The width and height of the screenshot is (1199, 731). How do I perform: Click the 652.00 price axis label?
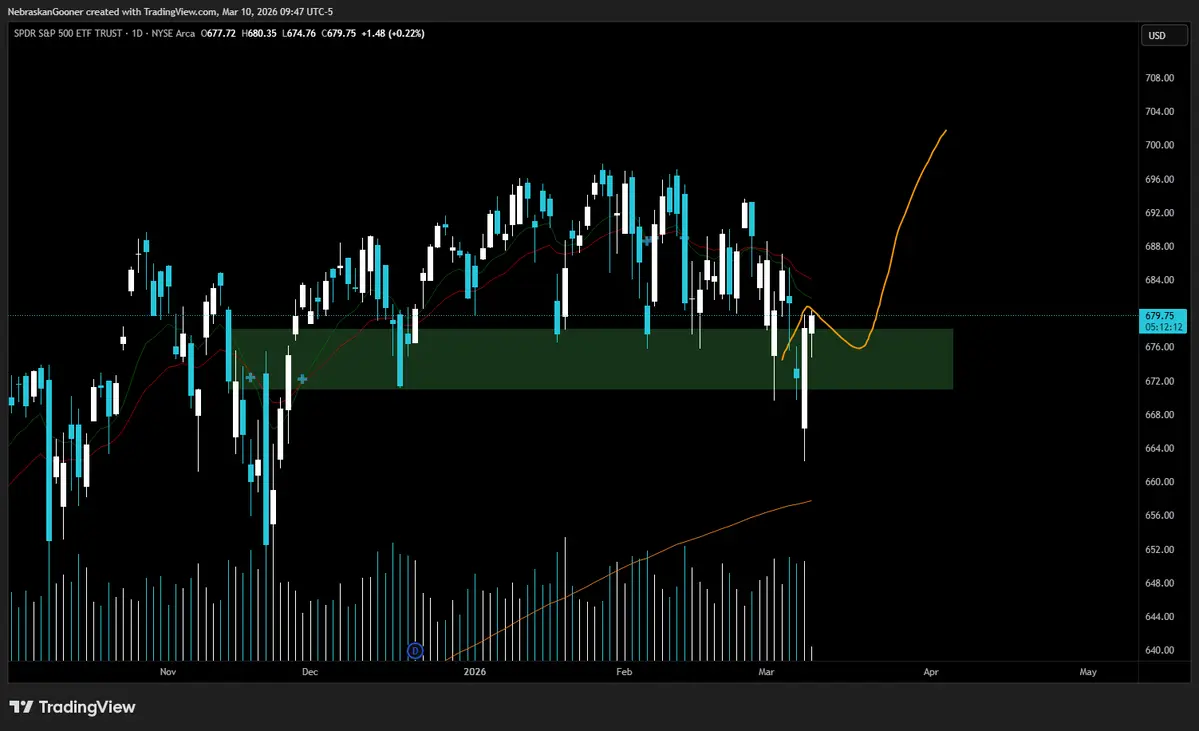pos(1159,549)
